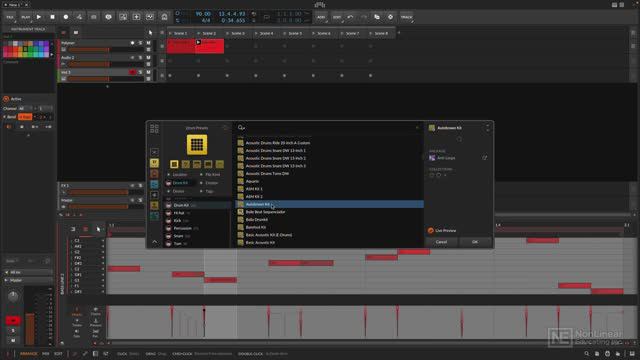Expand the Tags filter in browser
Image resolution: width=640 pixels, height=360 pixels.
(x=207, y=191)
